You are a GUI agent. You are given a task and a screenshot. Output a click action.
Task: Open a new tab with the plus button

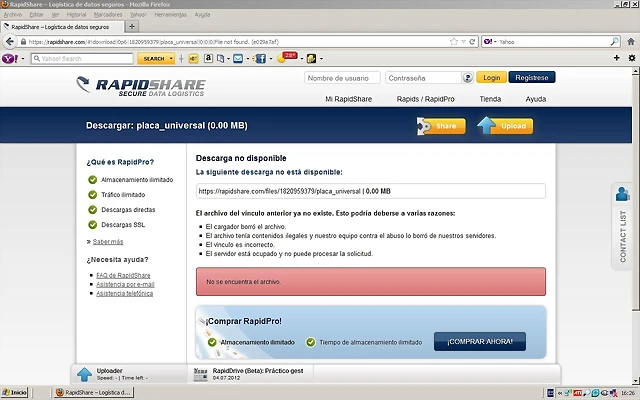(x=132, y=27)
